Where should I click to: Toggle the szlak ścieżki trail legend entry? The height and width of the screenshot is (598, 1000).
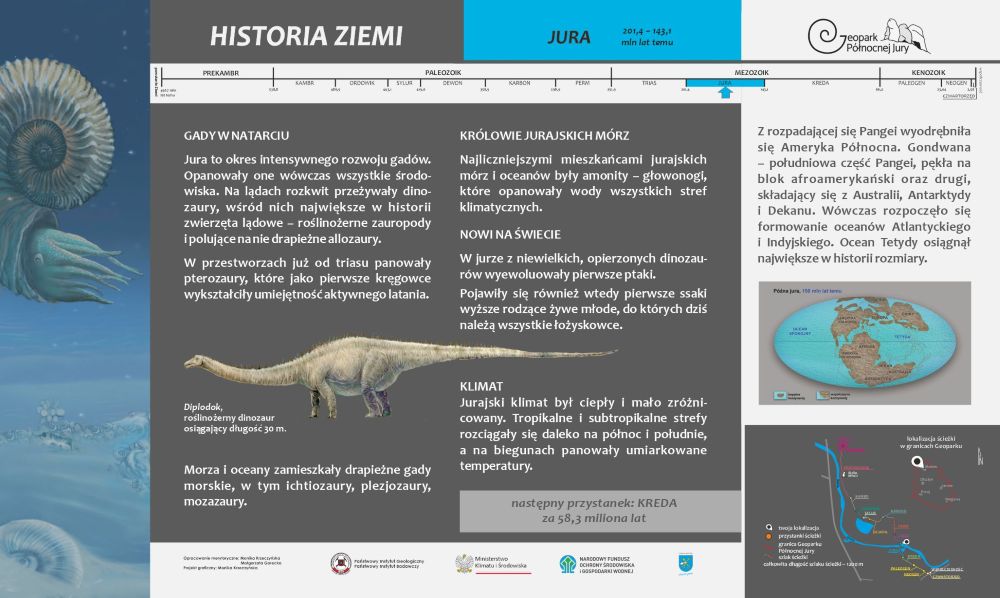[769, 556]
